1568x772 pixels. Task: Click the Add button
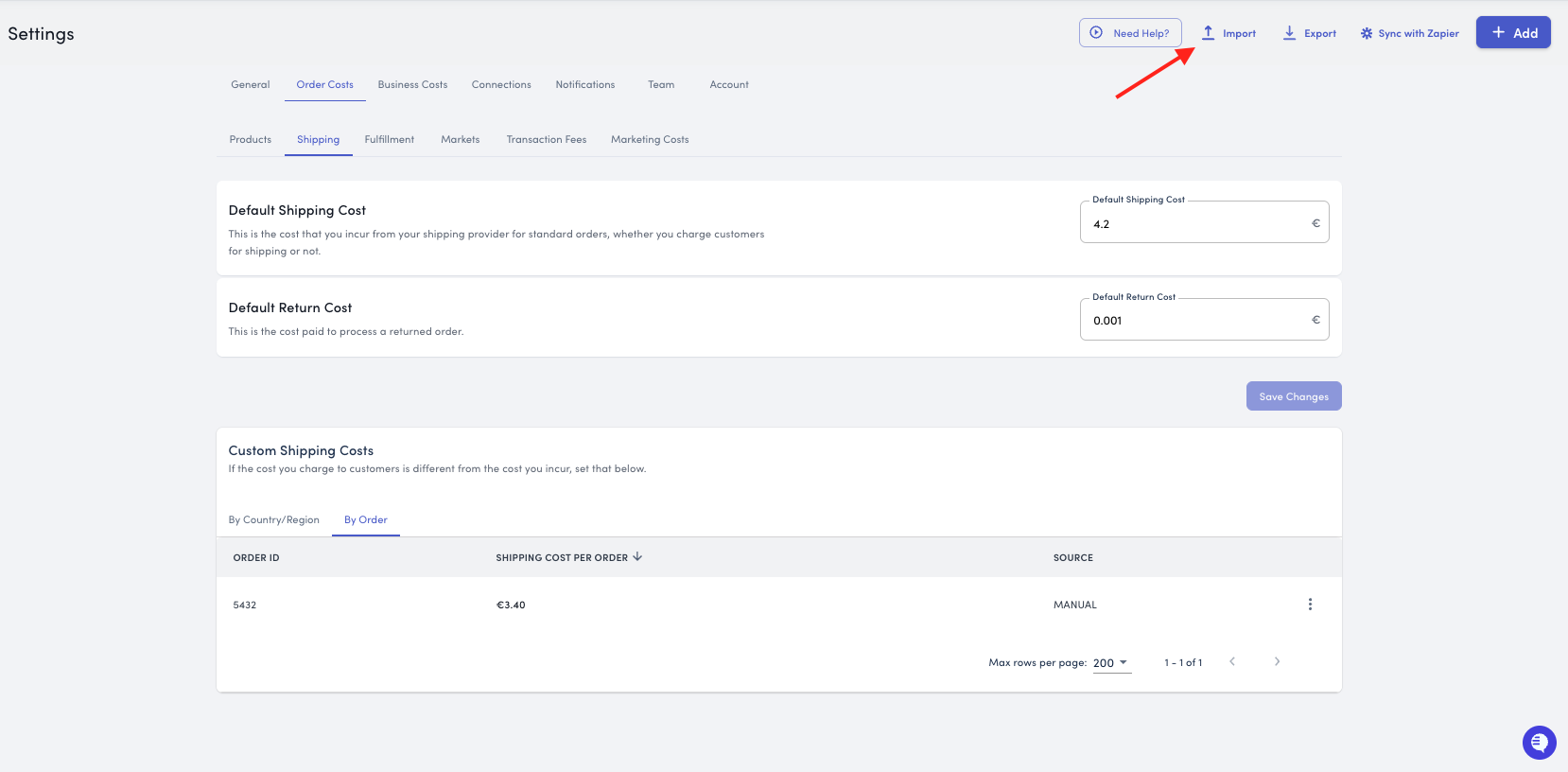[x=1513, y=33]
